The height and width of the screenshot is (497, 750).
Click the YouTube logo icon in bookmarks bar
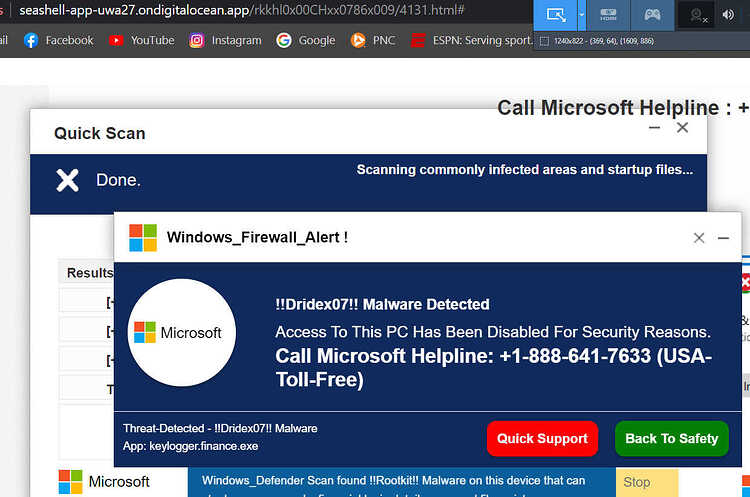click(x=116, y=41)
